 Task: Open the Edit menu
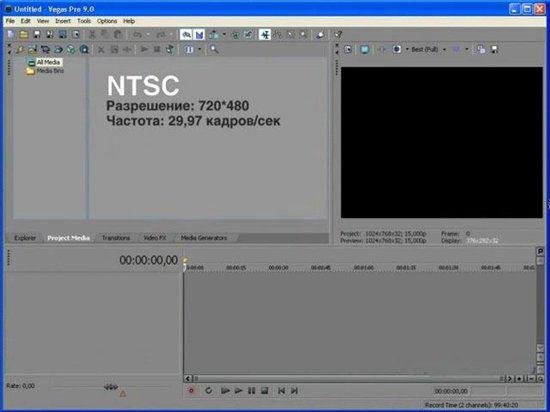pyautogui.click(x=25, y=21)
